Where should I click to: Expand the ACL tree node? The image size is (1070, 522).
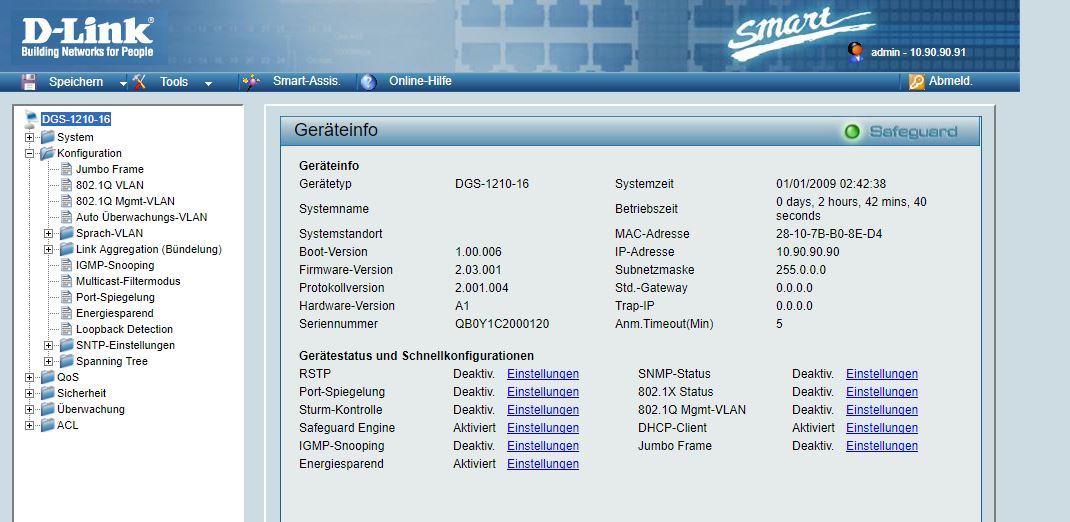coord(29,425)
